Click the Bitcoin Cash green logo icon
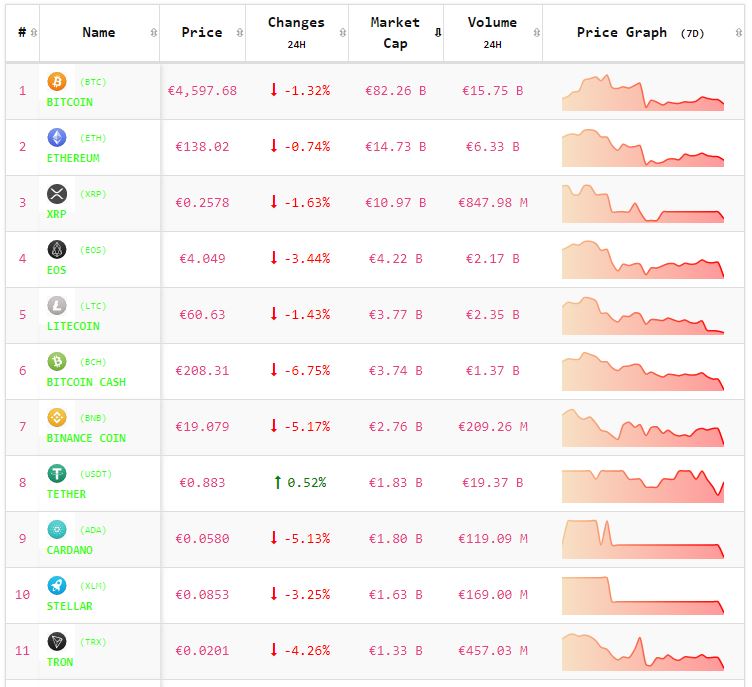Image resolution: width=752 pixels, height=687 pixels. (57, 362)
